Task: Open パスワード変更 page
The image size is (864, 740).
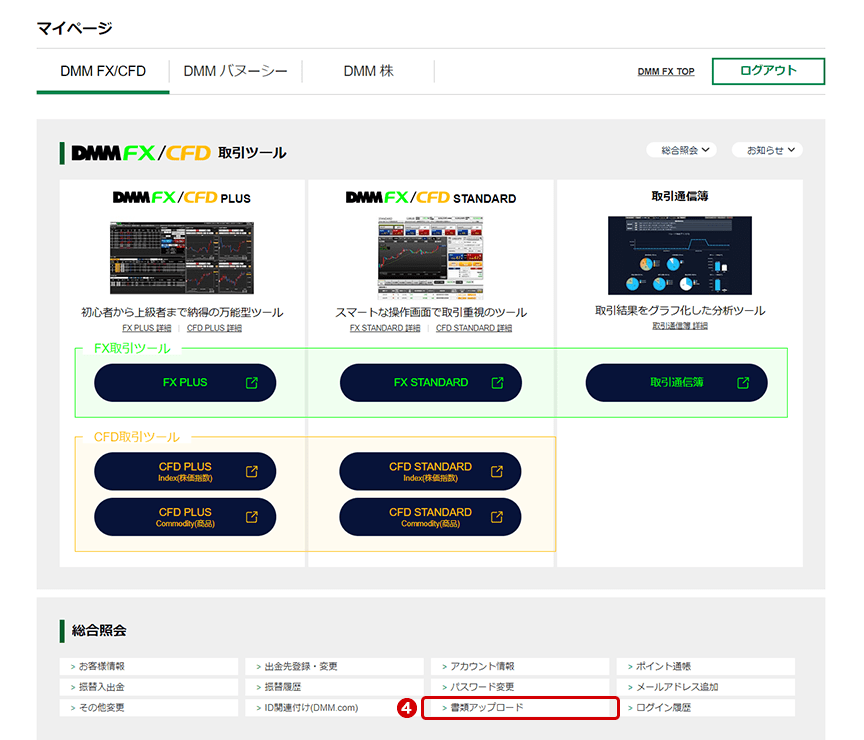Action: pos(520,687)
